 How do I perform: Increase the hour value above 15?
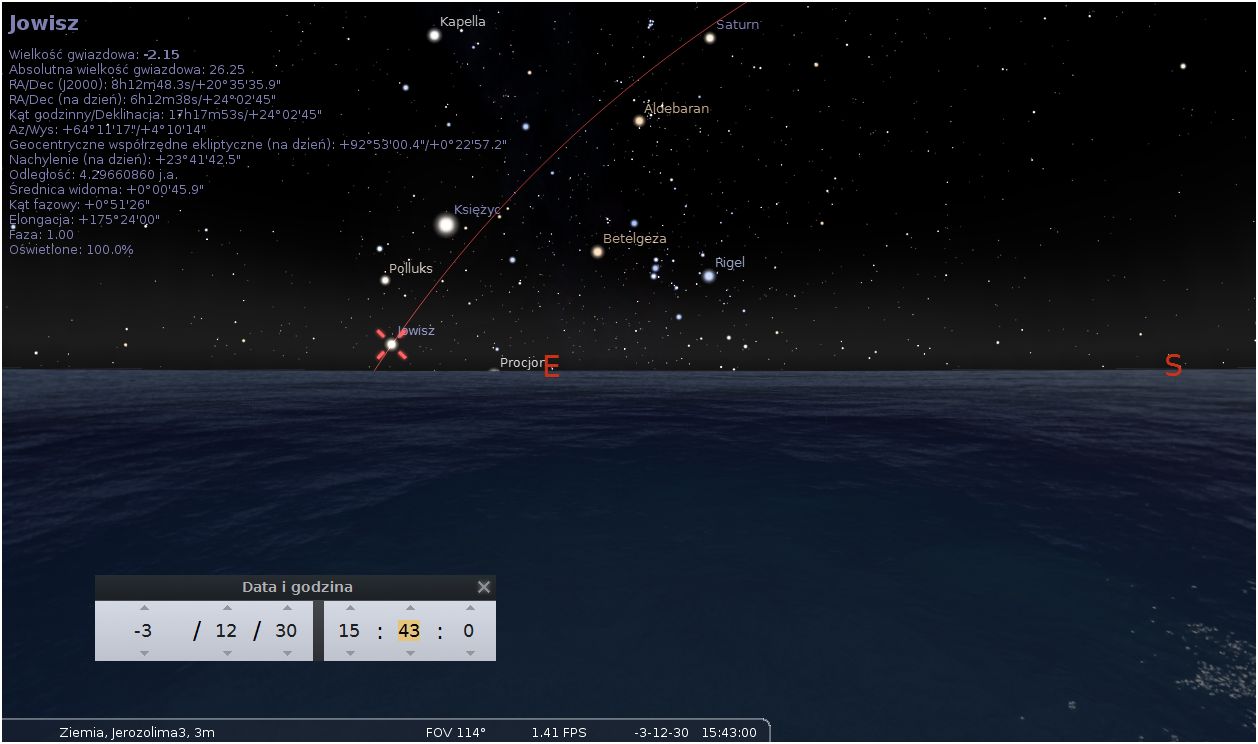pos(349,608)
